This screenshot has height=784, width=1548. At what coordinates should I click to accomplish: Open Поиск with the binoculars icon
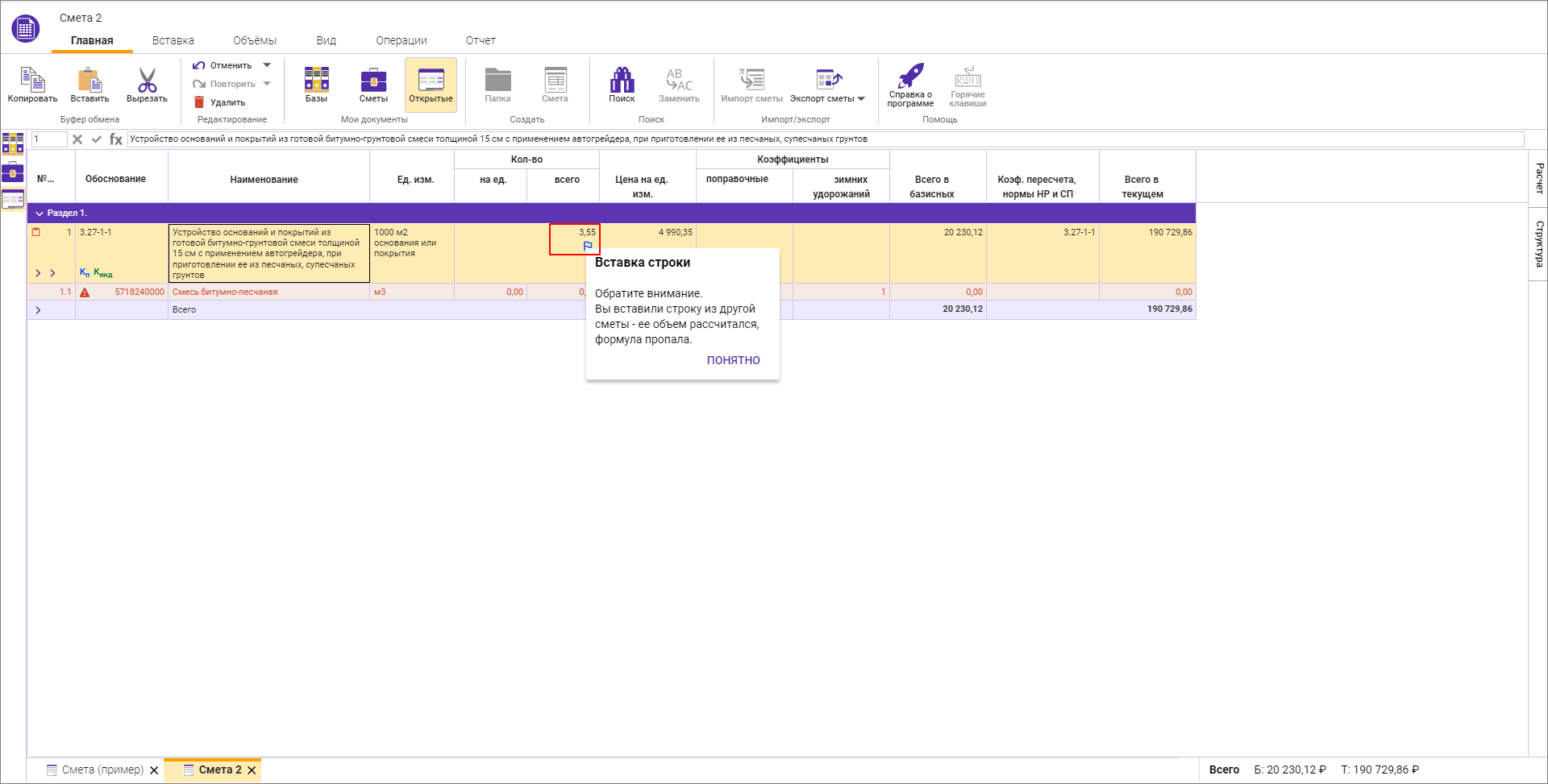[x=622, y=80]
